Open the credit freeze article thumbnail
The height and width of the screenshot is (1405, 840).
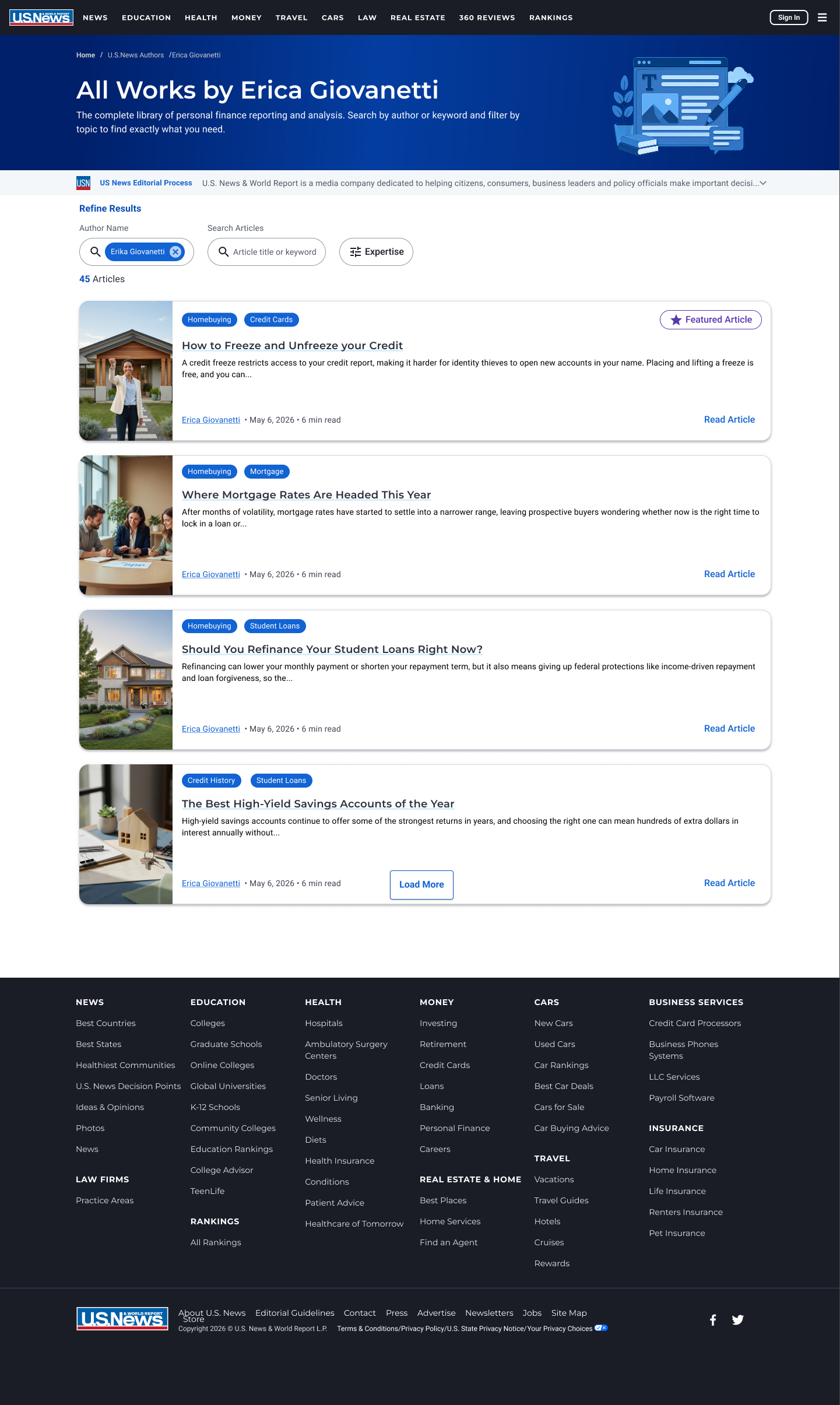click(x=126, y=371)
